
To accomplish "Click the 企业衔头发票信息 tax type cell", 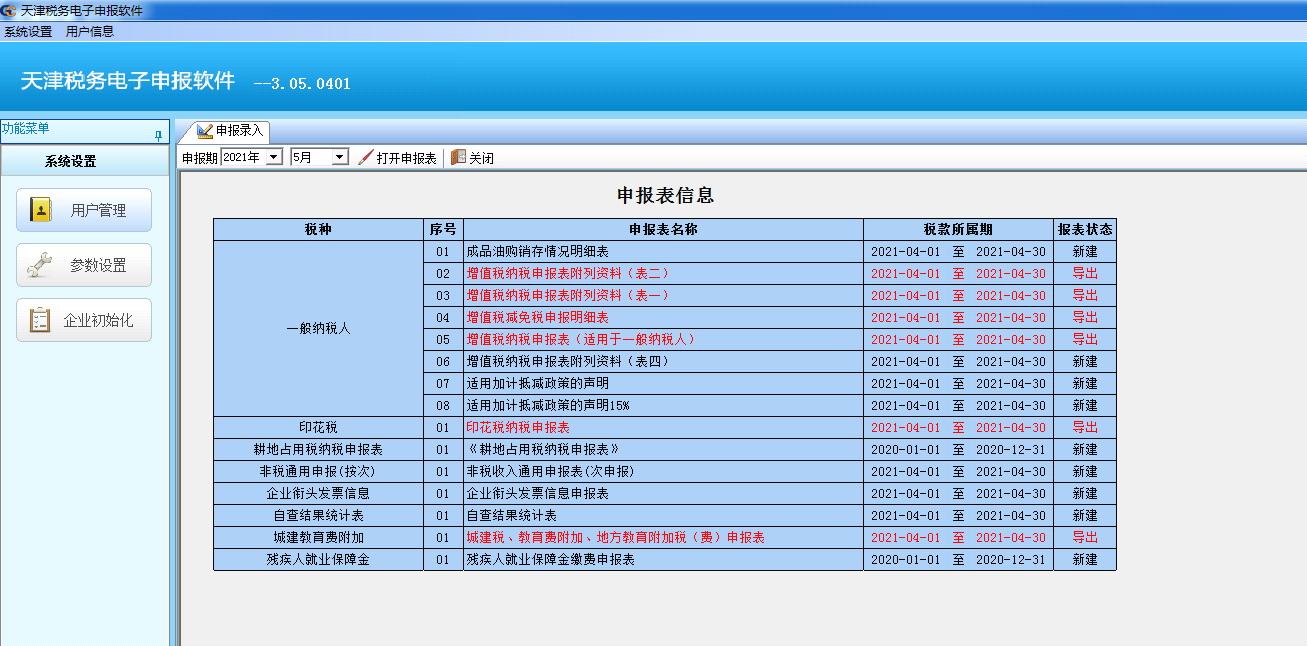I will coord(318,494).
